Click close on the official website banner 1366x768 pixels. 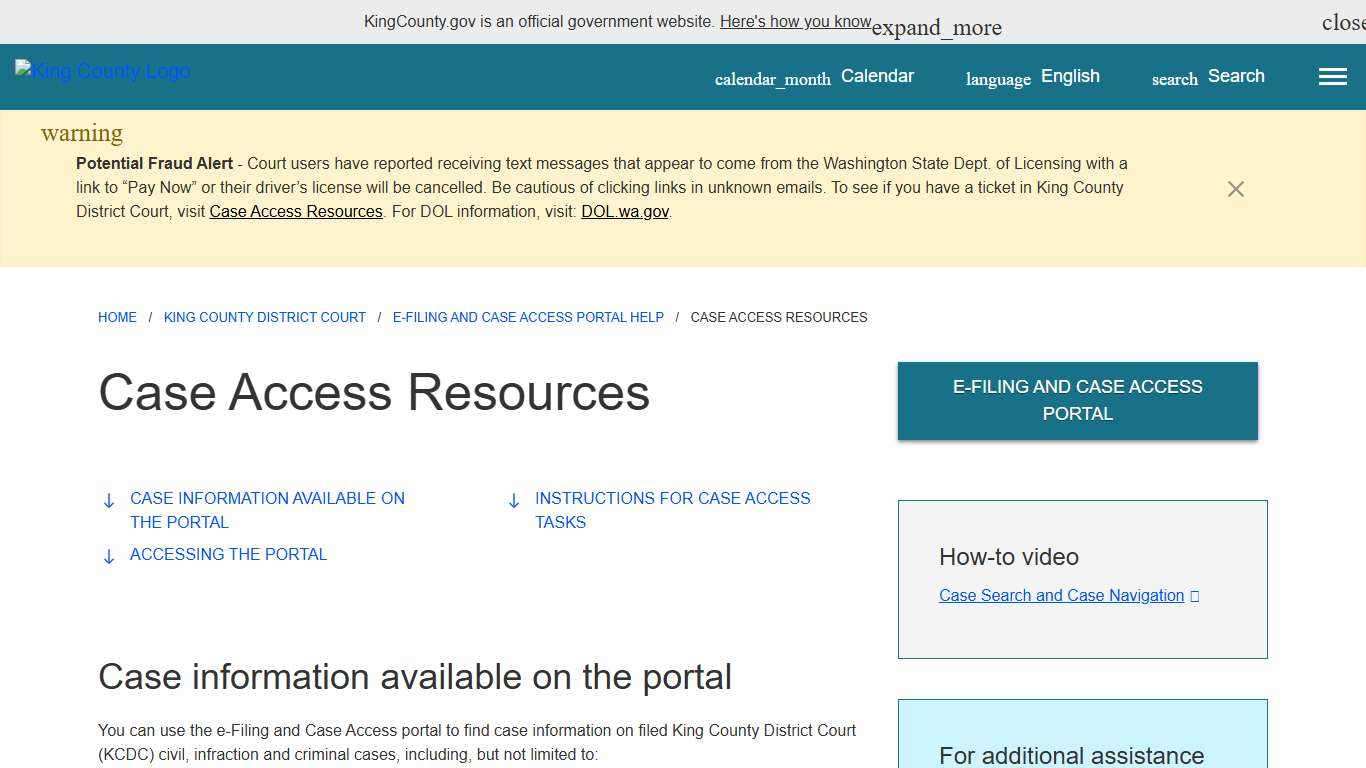coord(1344,21)
